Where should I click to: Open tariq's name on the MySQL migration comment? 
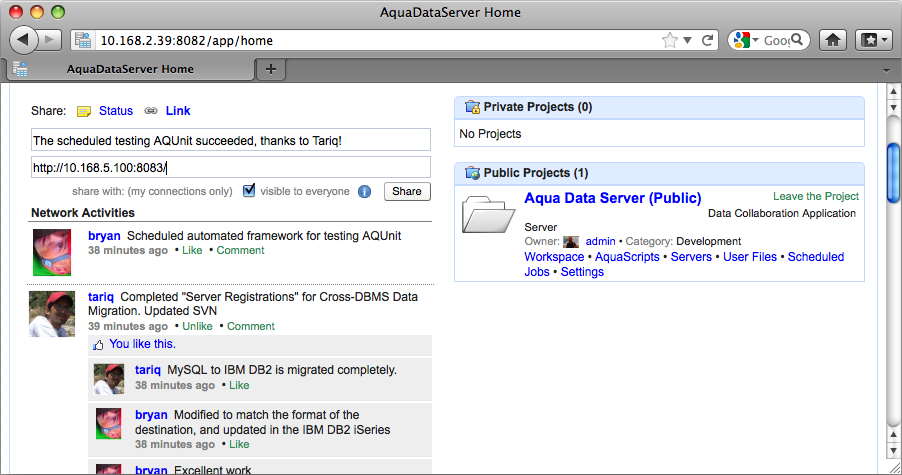click(x=148, y=370)
